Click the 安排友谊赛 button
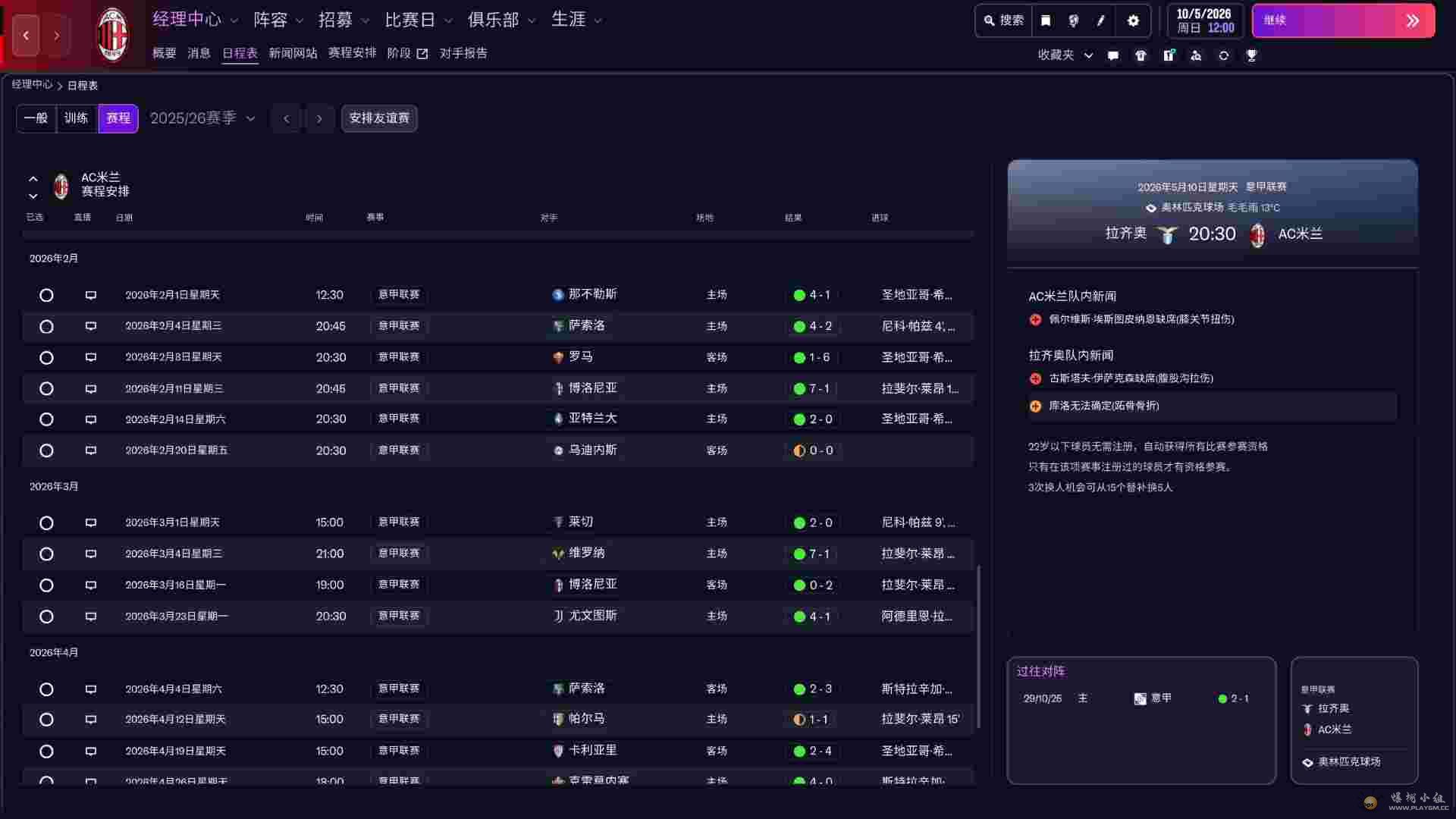 (378, 118)
